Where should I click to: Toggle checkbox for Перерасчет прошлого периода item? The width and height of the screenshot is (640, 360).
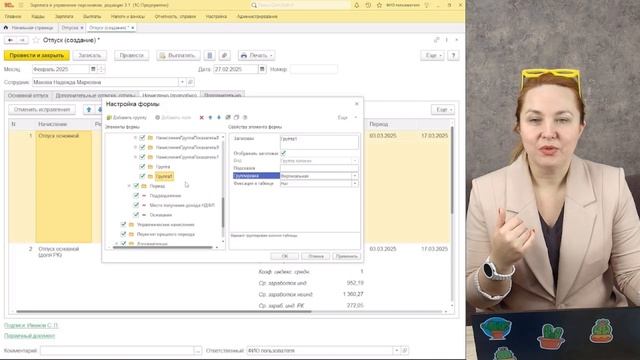(x=123, y=234)
